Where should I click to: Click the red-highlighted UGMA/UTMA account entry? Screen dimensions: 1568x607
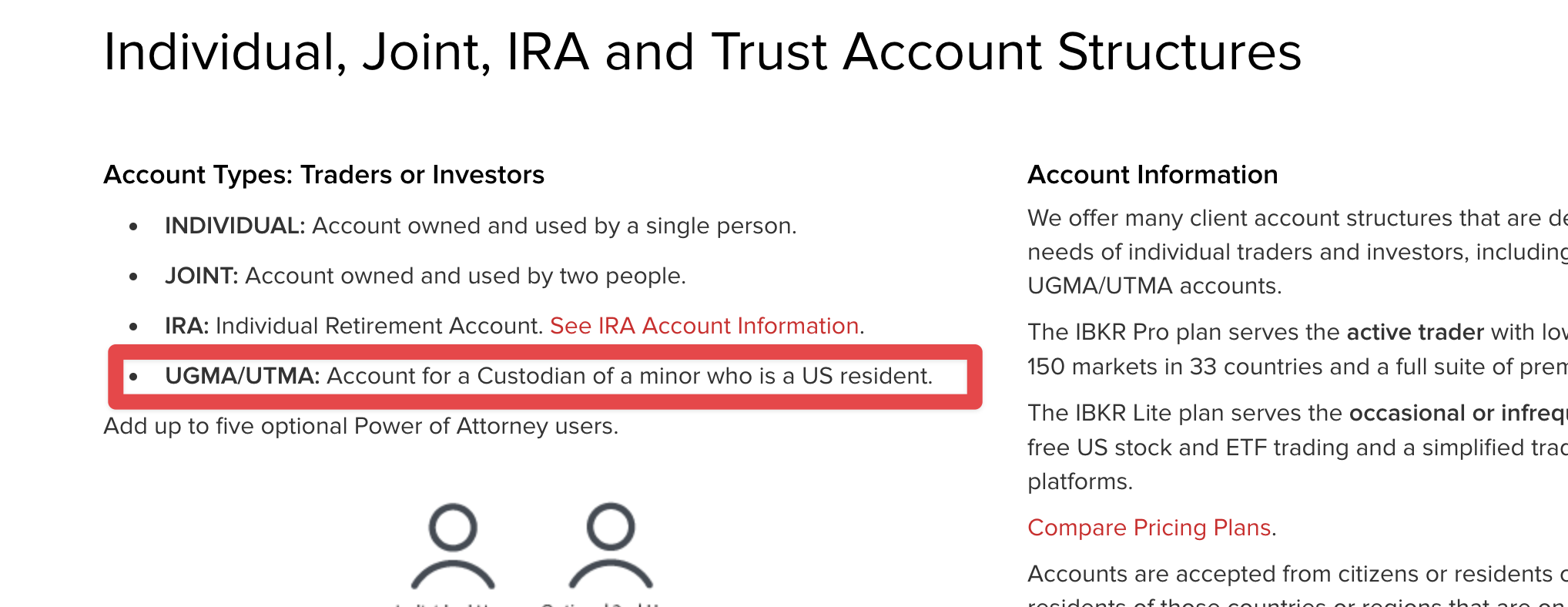coord(545,377)
